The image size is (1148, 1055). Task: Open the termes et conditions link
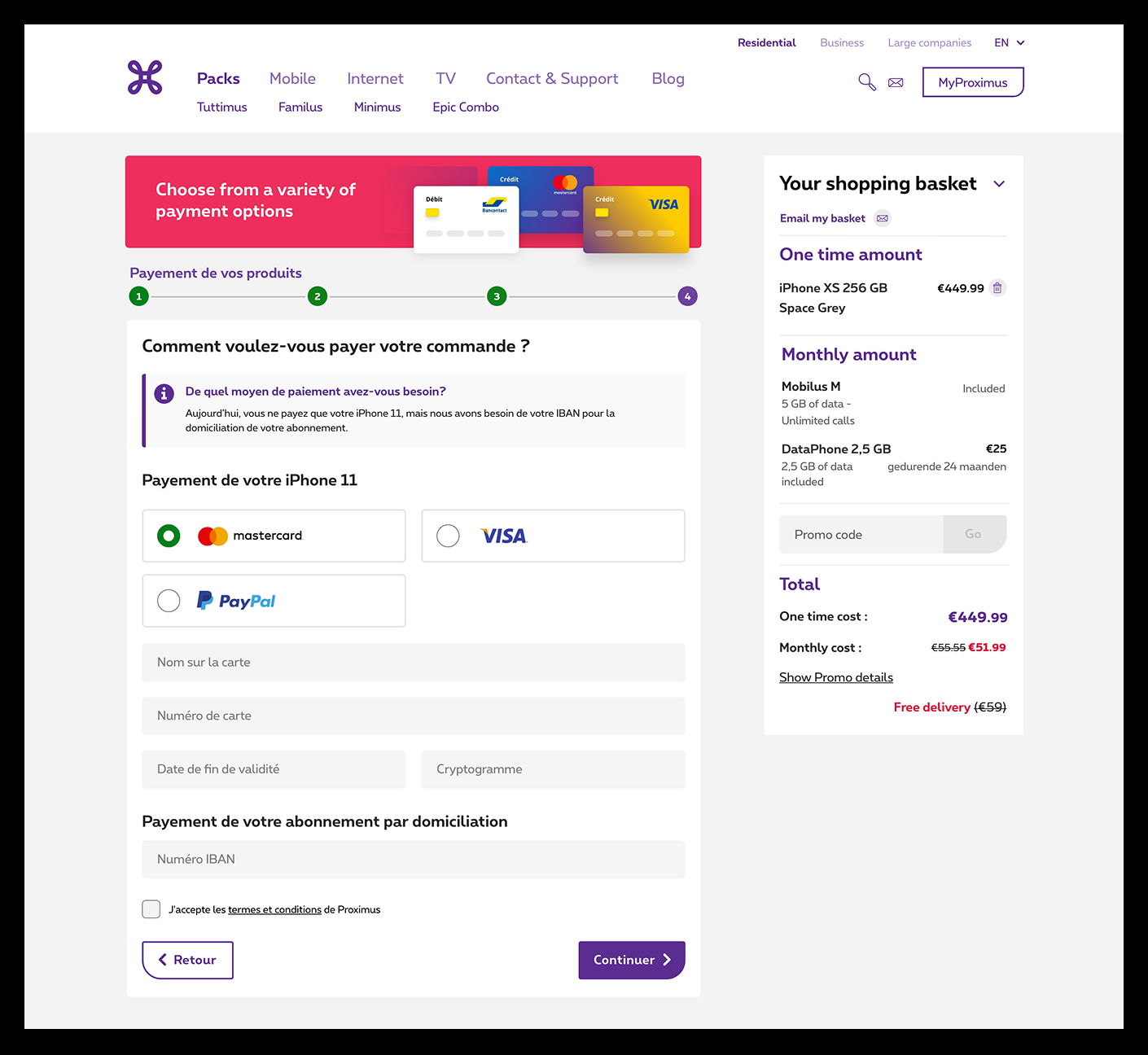[x=274, y=910]
